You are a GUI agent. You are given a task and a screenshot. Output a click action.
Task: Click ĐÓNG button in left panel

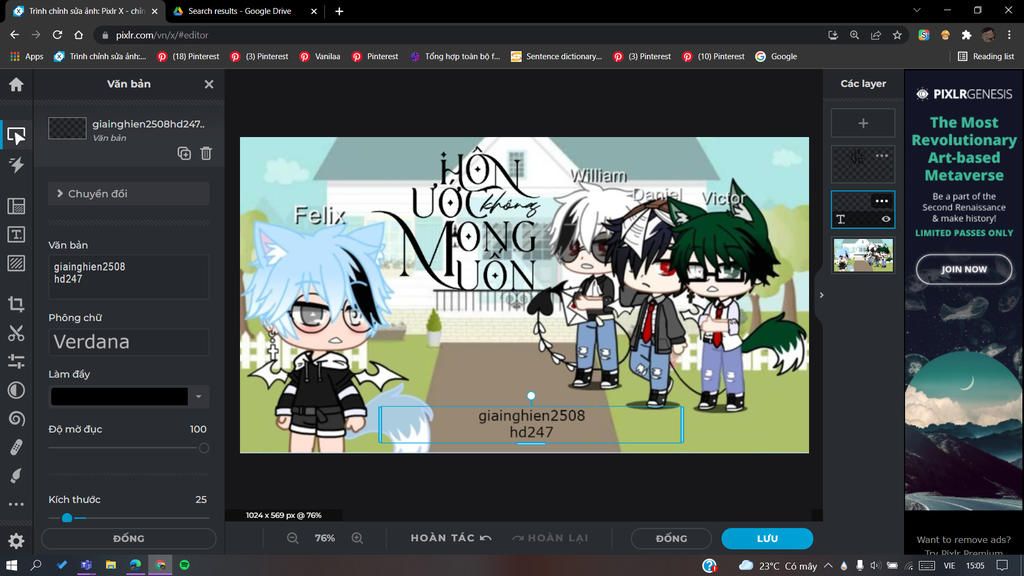click(x=129, y=539)
